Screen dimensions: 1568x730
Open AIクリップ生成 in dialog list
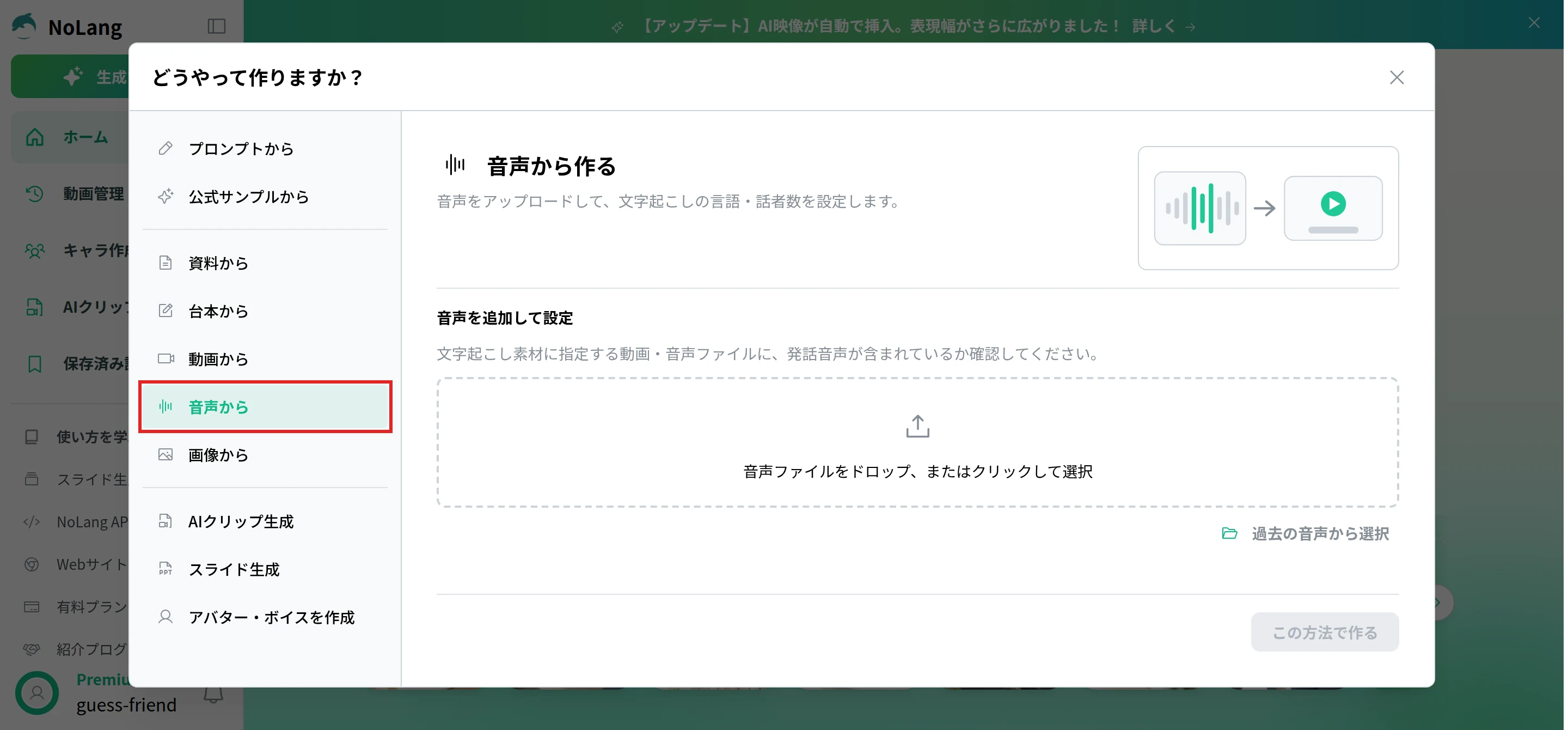[265, 521]
